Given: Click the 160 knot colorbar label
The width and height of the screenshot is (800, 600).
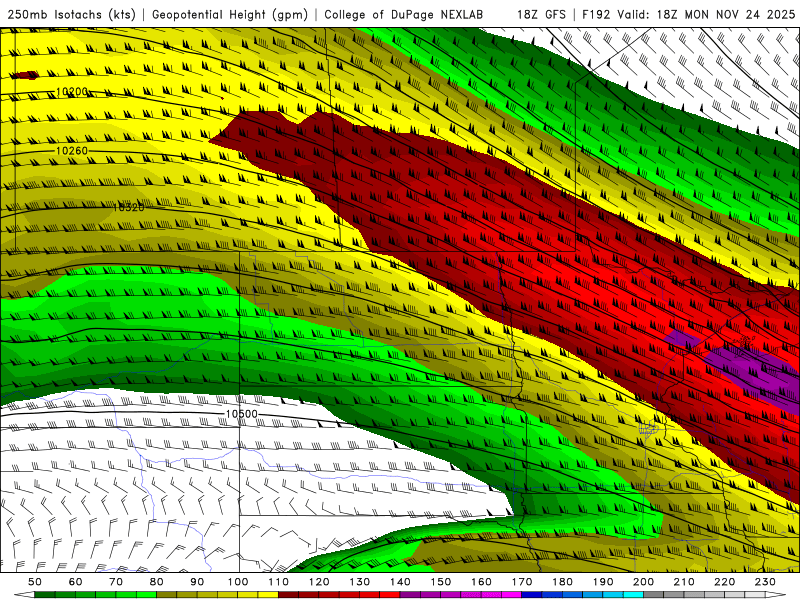Looking at the screenshot, I should coord(481,582).
